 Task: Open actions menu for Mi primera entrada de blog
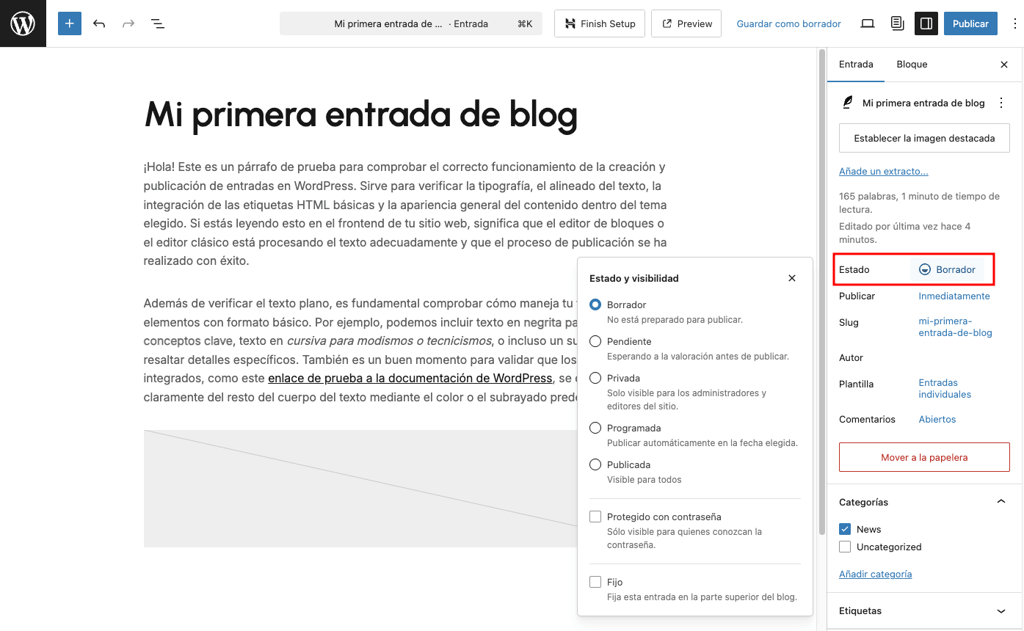pyautogui.click(x=1001, y=103)
